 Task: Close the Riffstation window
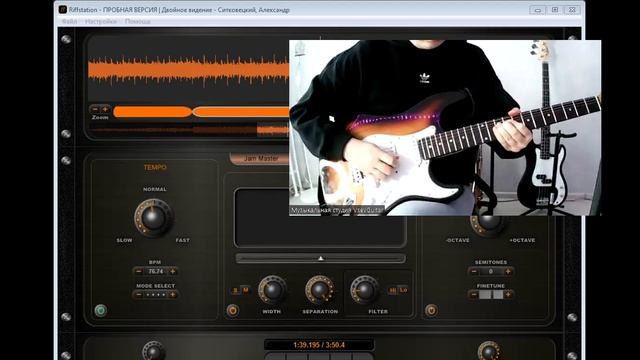coord(572,10)
